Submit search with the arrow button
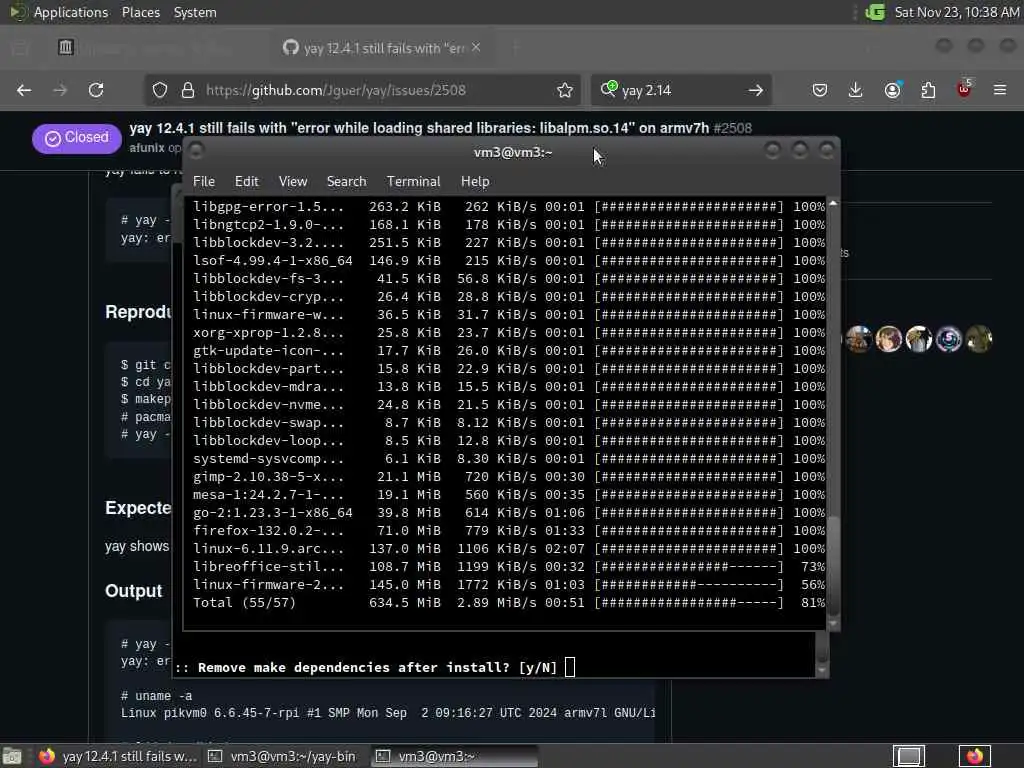The image size is (1024, 768). 756,90
